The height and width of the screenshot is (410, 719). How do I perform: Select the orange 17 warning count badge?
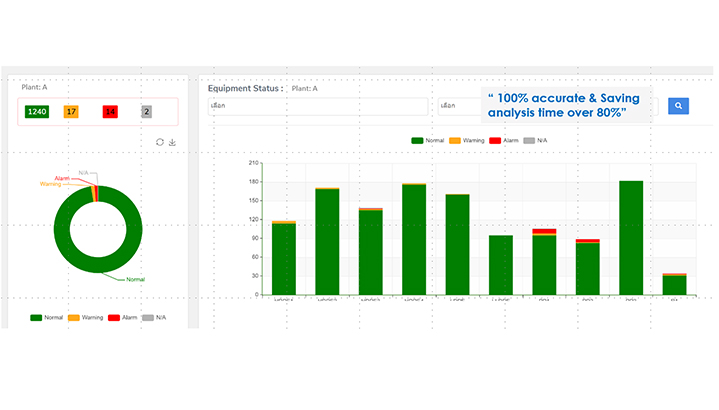[71, 112]
